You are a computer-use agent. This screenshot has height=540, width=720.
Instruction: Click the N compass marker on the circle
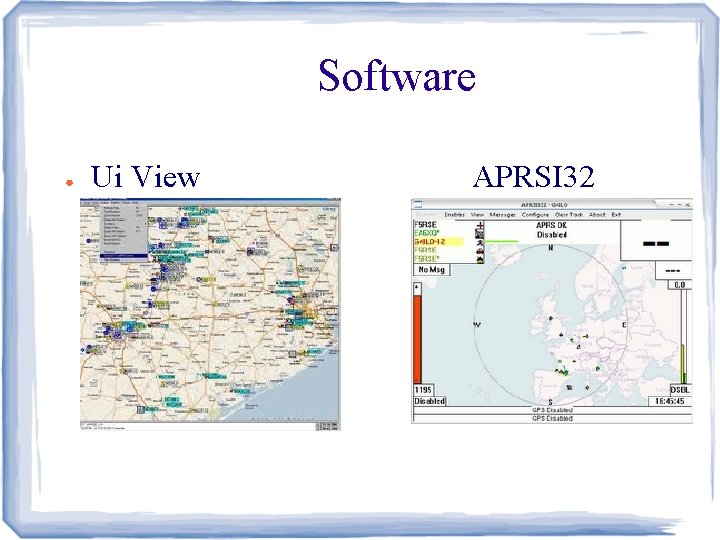coord(551,248)
